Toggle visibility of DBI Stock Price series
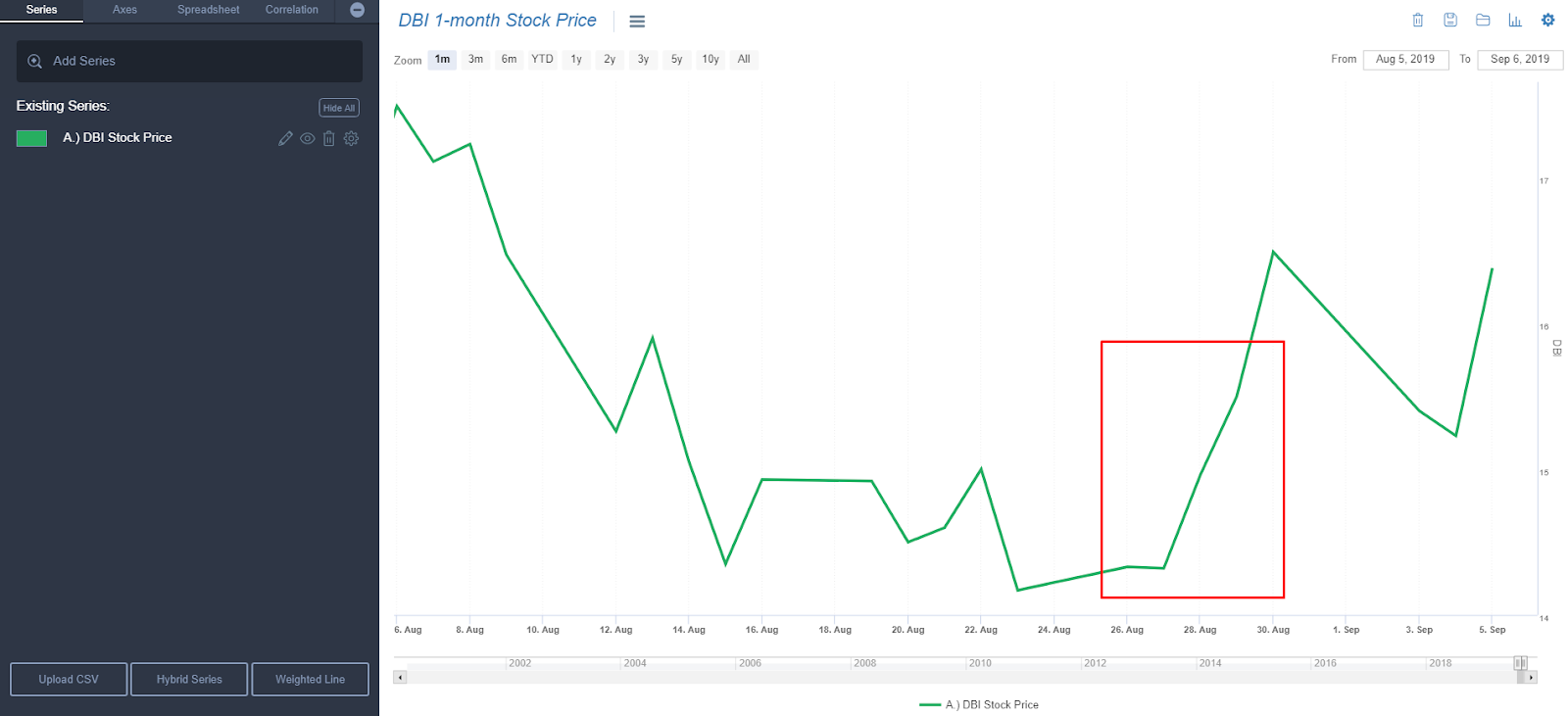 coord(308,138)
